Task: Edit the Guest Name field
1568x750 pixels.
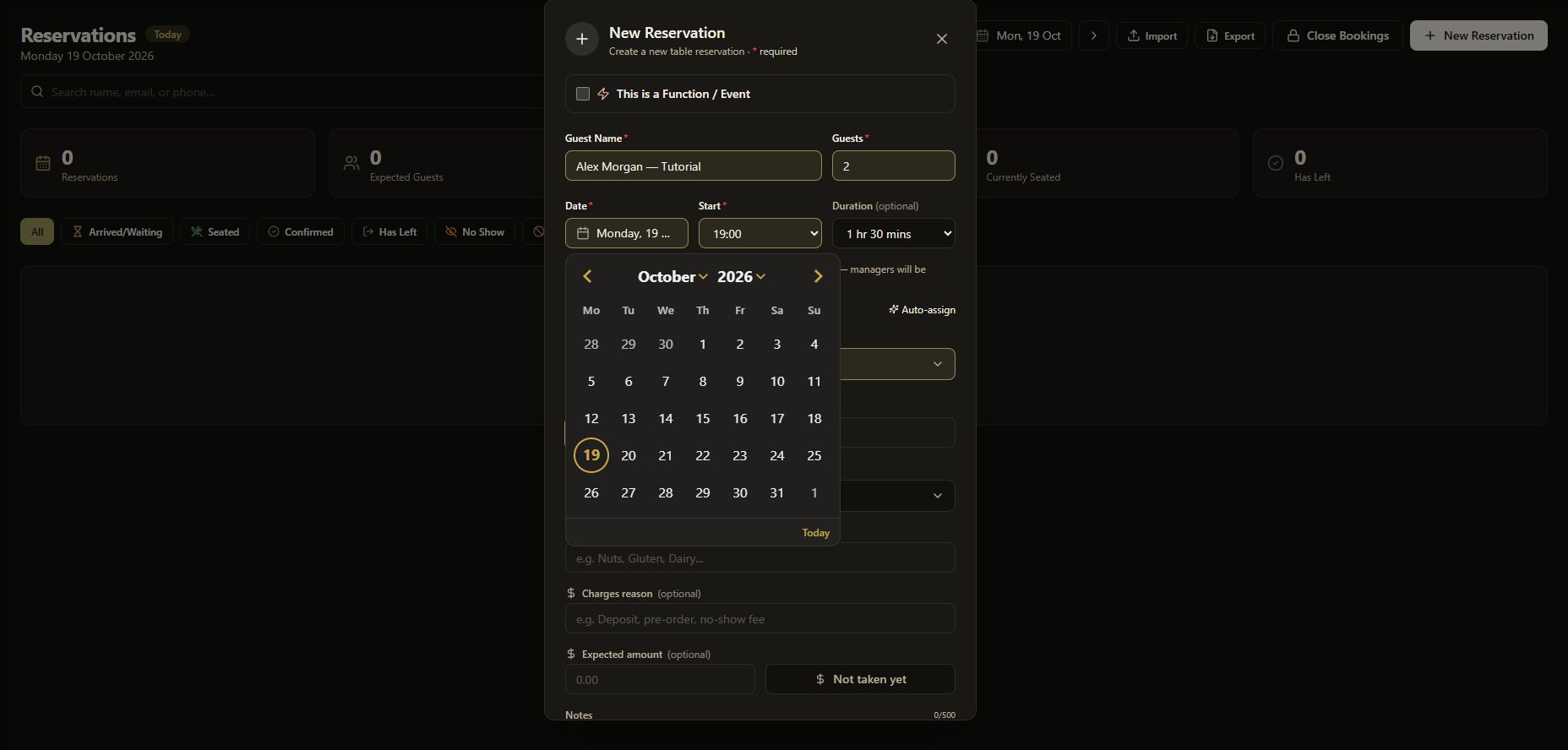Action: point(694,166)
